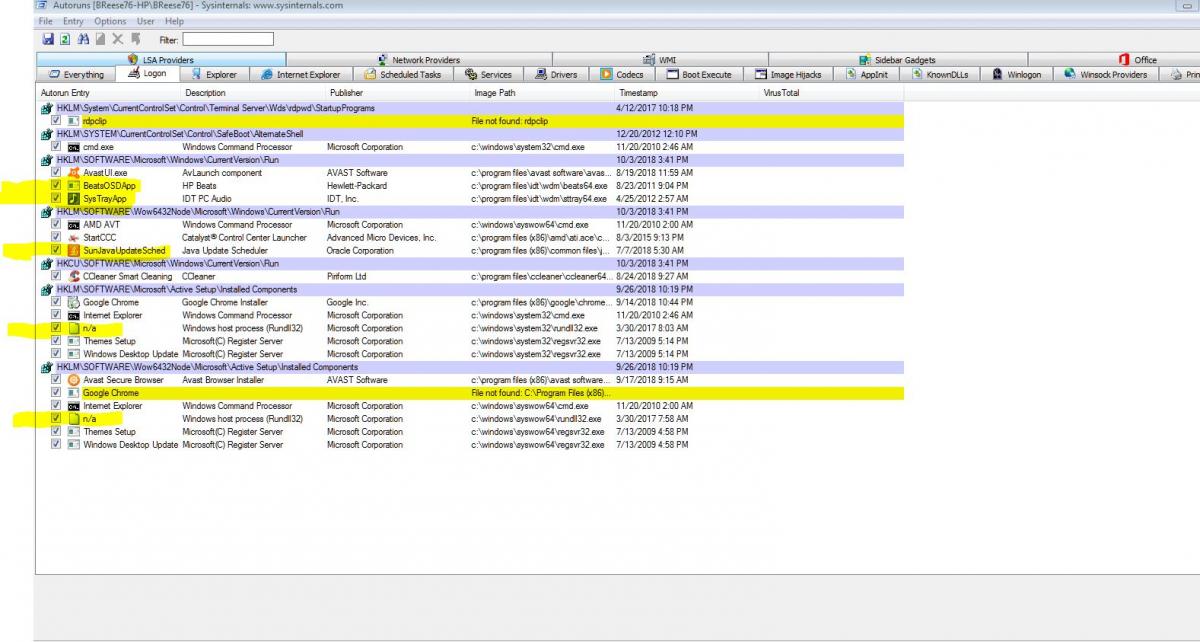Click the AMD AVT command prompt icon
This screenshot has width=1200, height=642.
coord(73,225)
